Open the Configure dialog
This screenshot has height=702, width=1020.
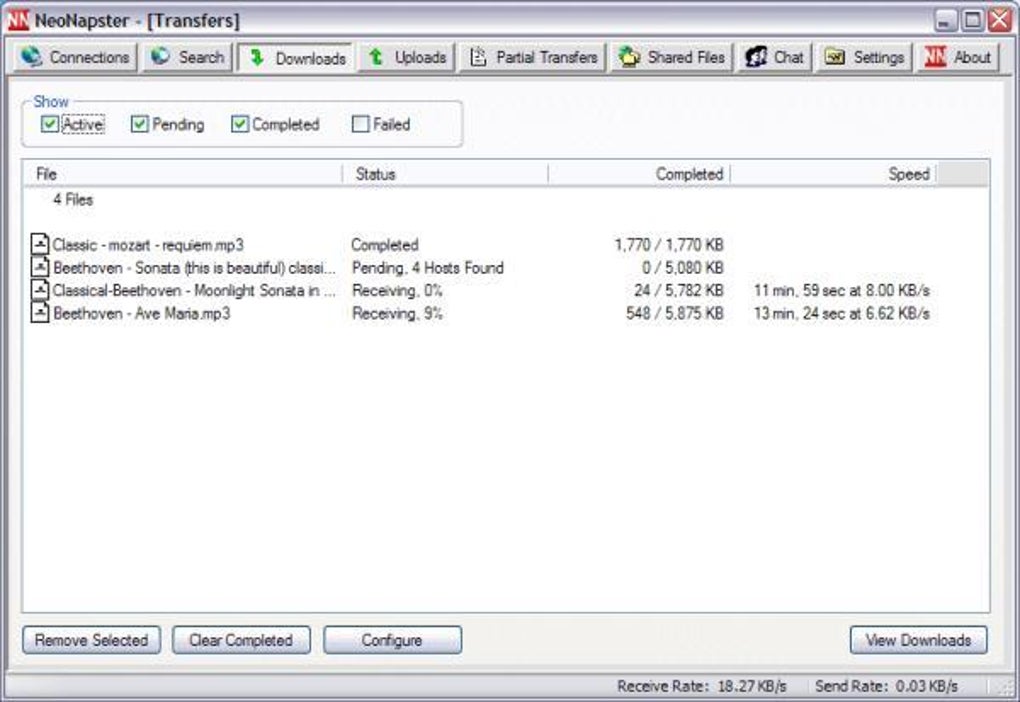pos(392,640)
